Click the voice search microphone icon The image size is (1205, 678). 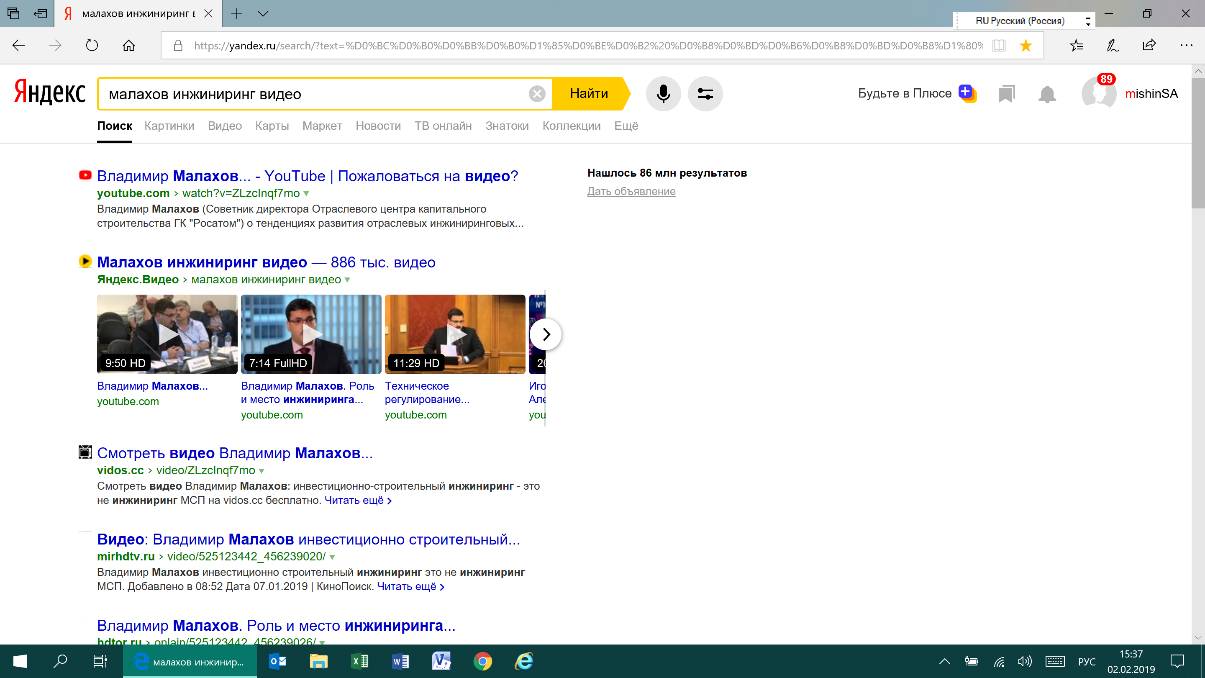tap(663, 94)
